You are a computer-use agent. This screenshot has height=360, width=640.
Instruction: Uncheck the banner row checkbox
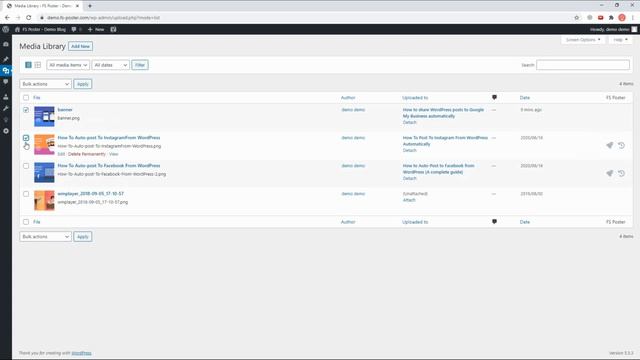coord(26,110)
